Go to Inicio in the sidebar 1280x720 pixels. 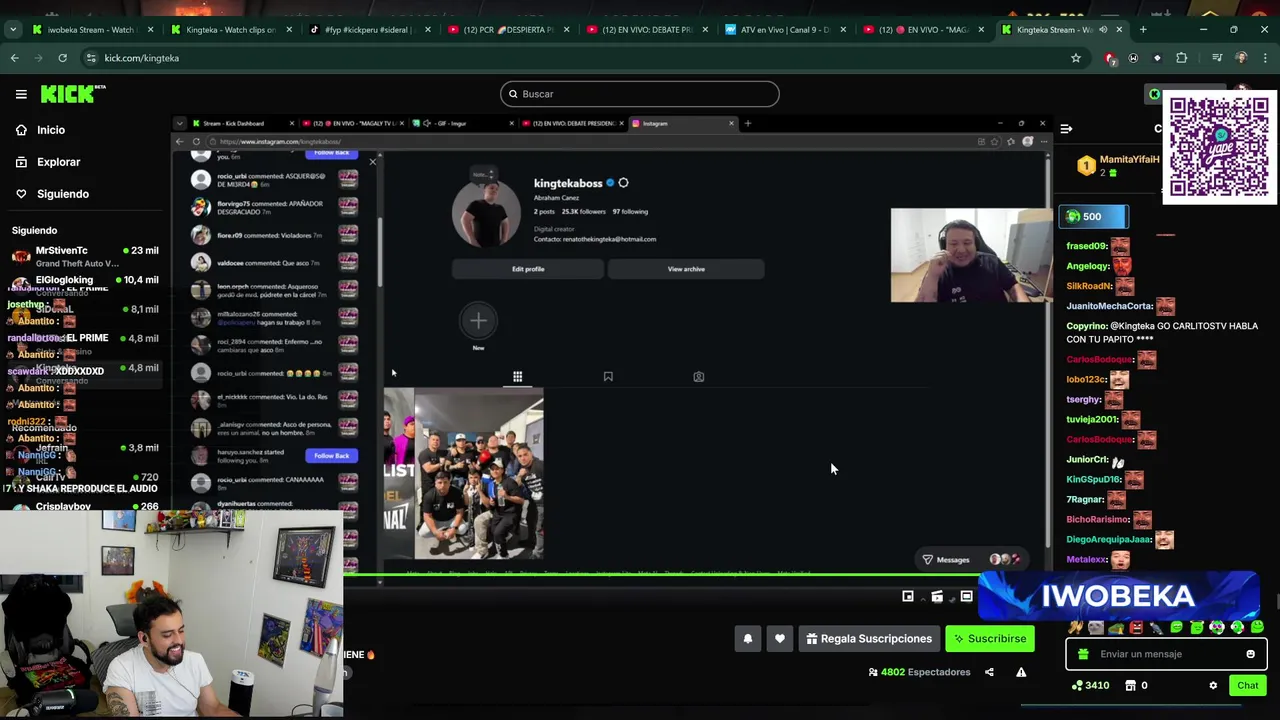(40, 130)
